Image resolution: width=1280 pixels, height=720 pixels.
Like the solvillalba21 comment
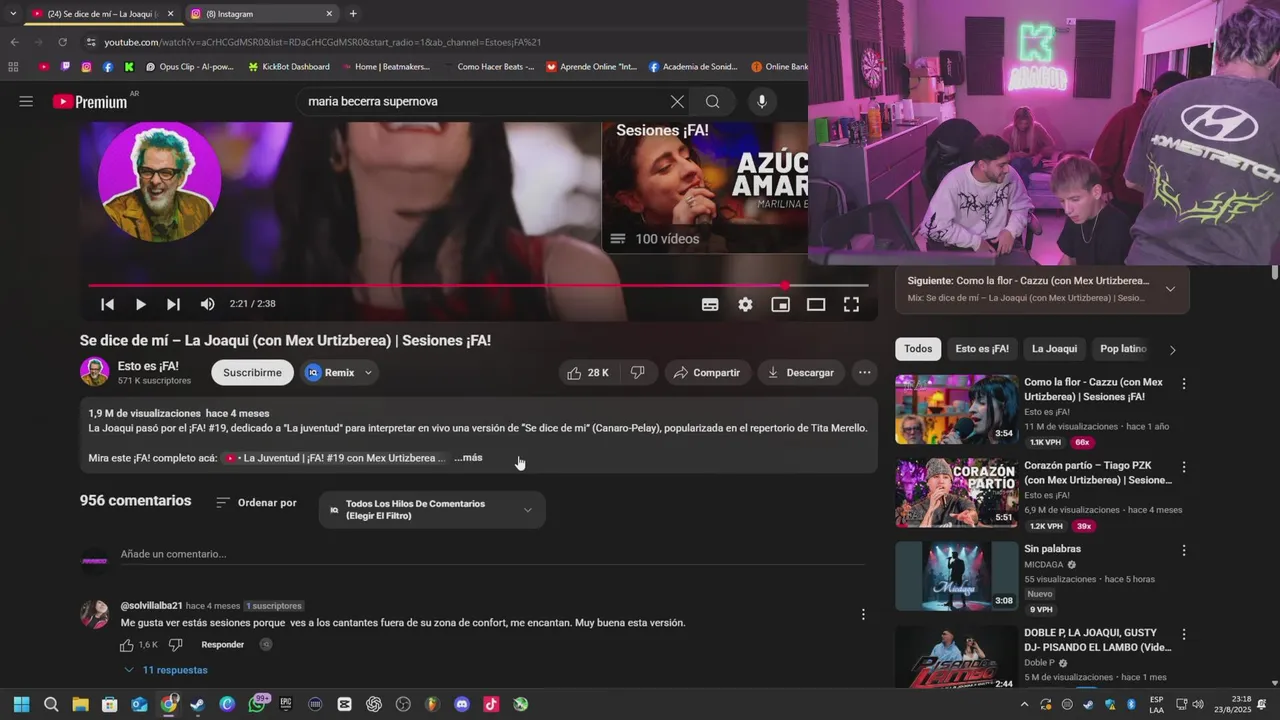click(127, 645)
